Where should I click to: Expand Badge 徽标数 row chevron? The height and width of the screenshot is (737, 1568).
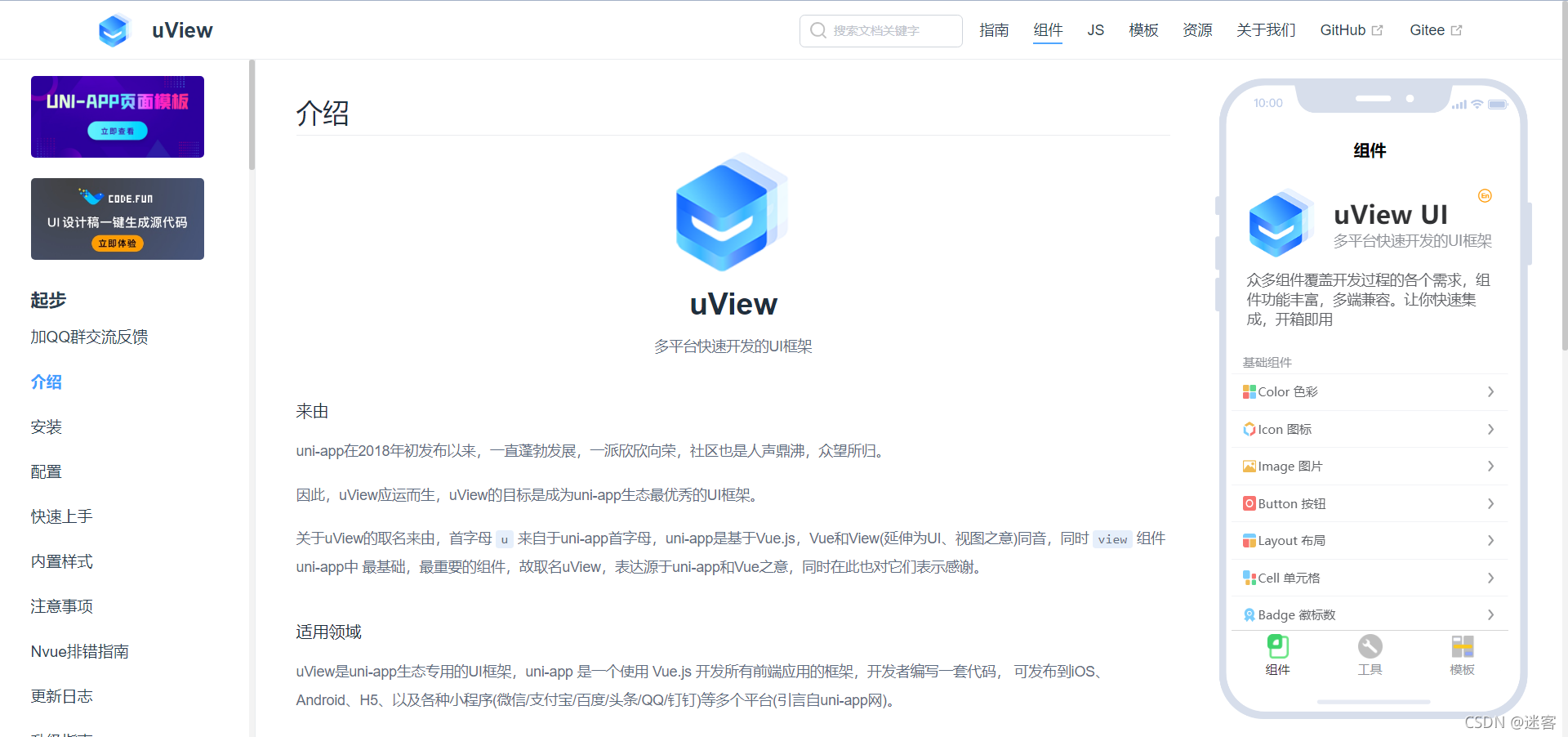[x=1490, y=615]
